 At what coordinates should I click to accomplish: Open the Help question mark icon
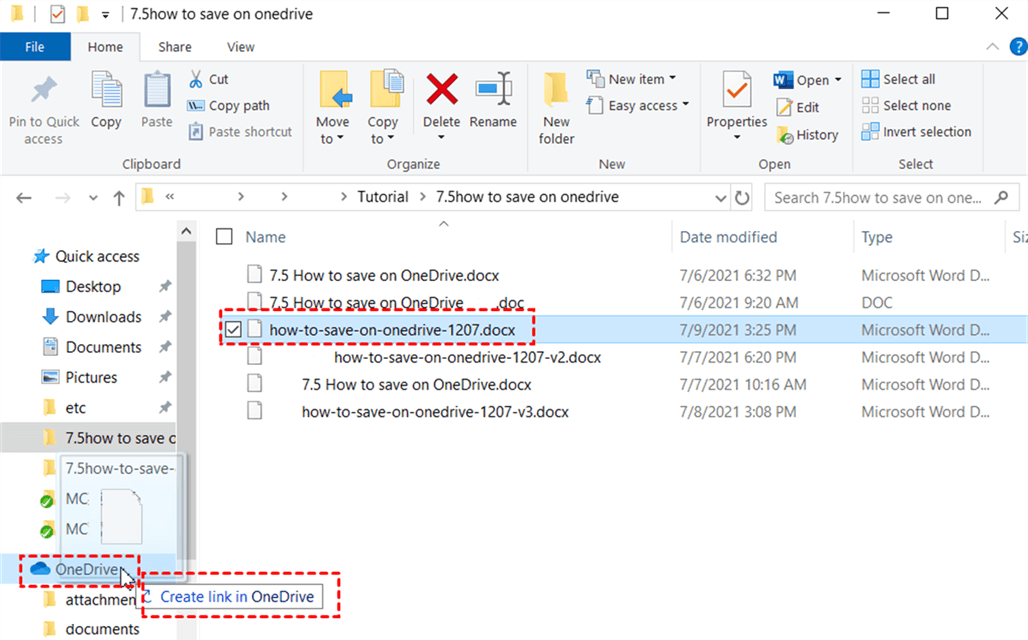pyautogui.click(x=1019, y=47)
